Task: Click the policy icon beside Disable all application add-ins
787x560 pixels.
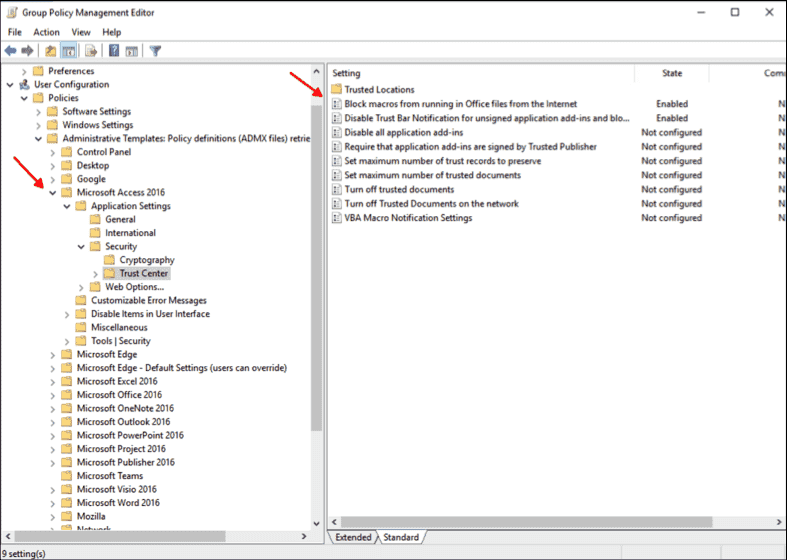Action: (x=337, y=132)
